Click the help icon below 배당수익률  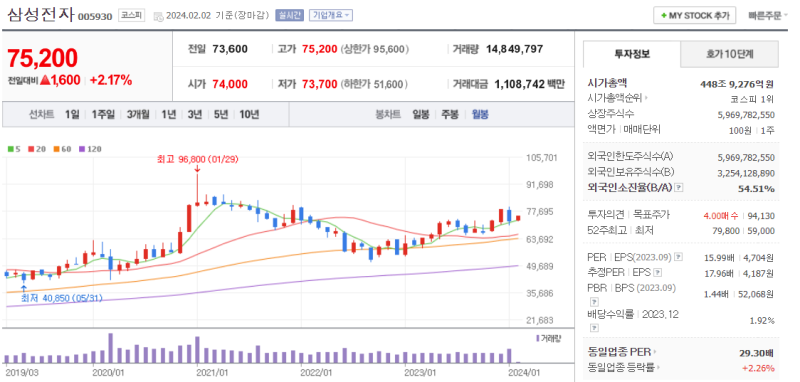[593, 328]
